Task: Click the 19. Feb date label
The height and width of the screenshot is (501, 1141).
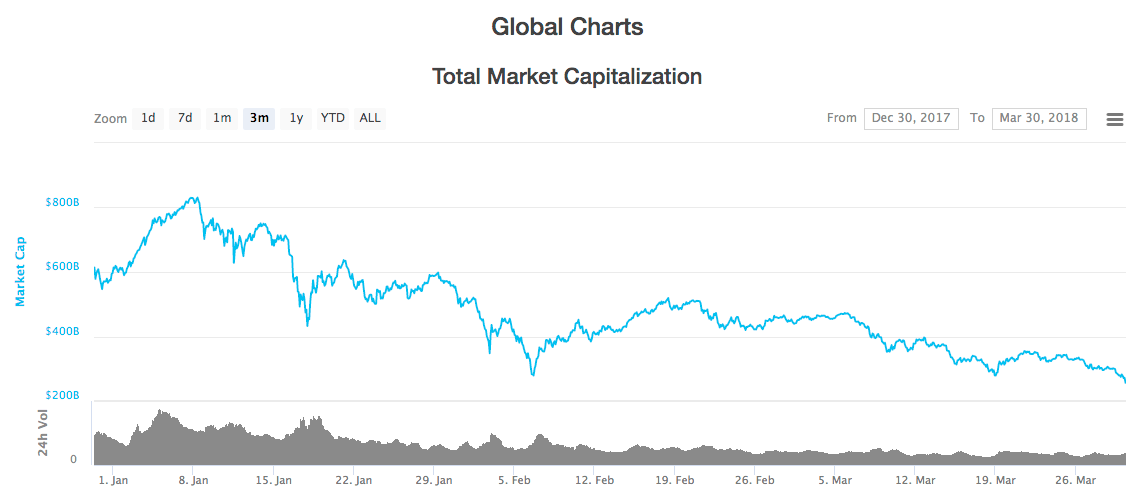Action: (x=674, y=481)
